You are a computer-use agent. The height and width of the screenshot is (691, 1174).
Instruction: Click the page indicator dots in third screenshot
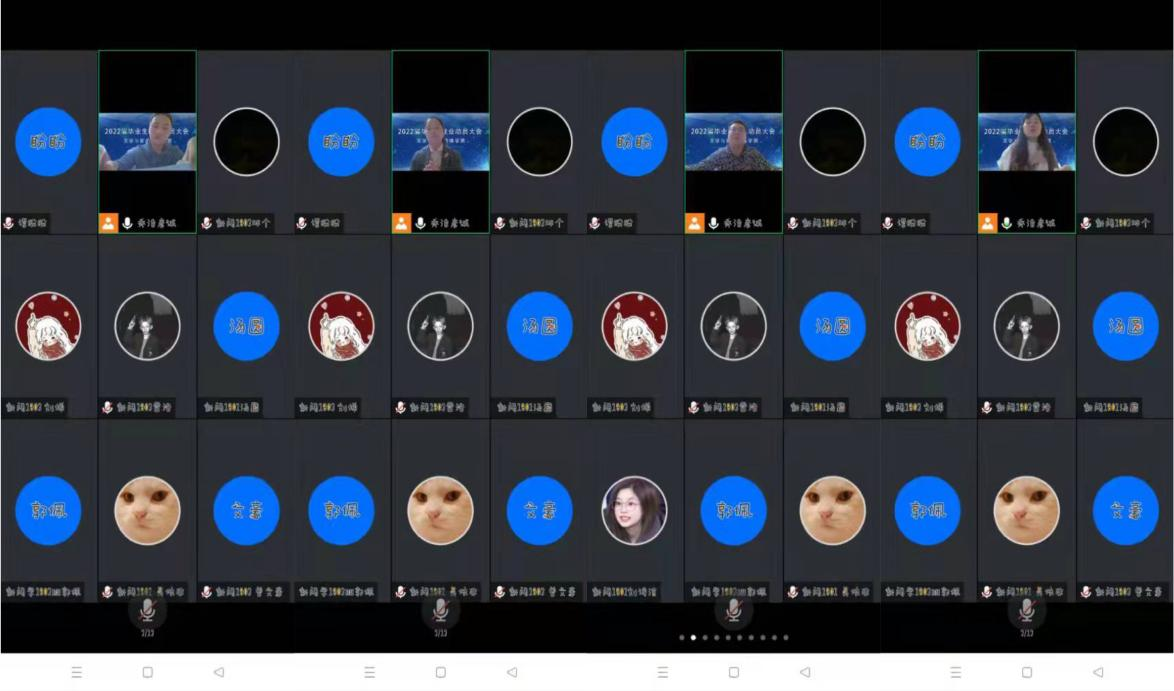(733, 637)
